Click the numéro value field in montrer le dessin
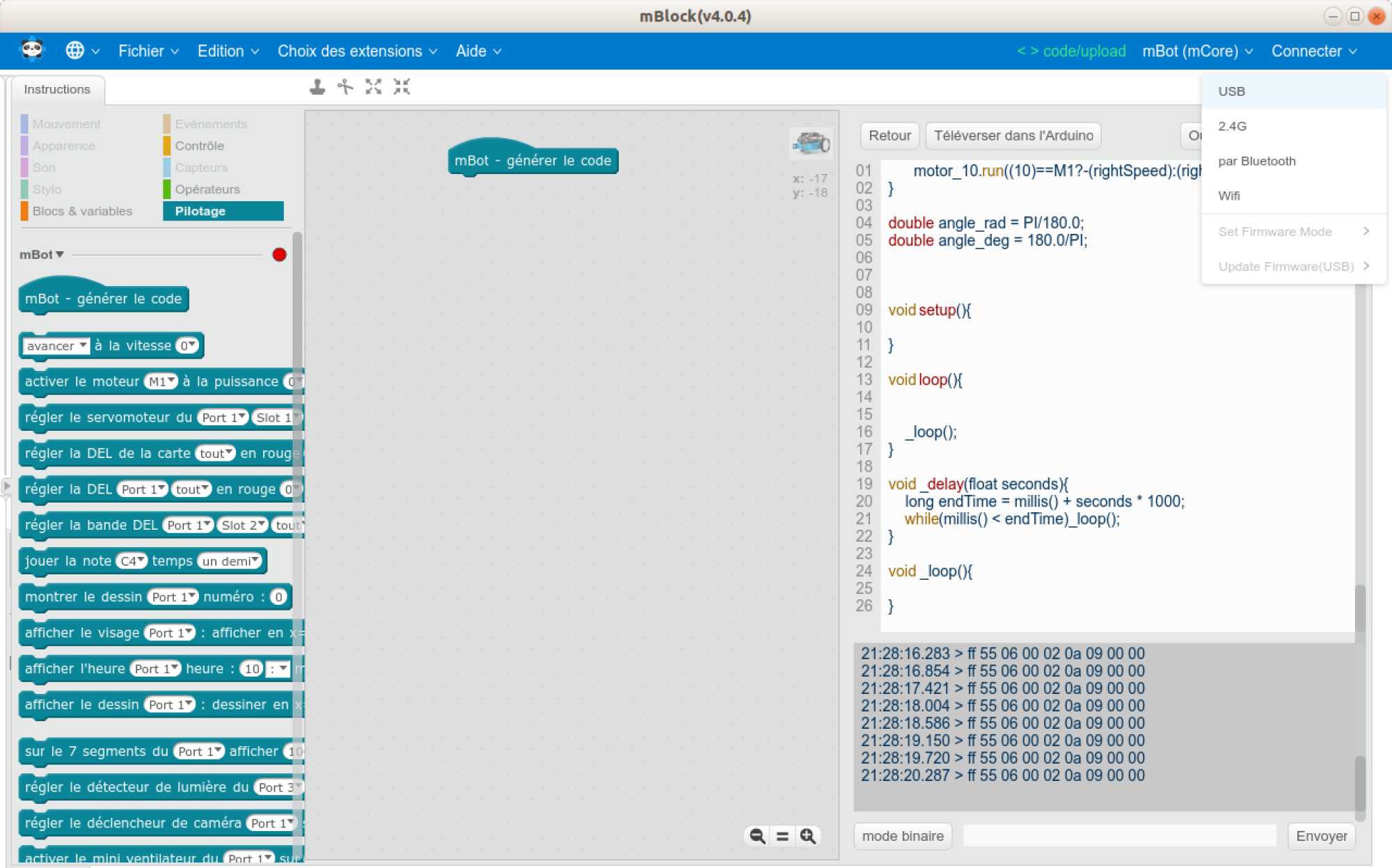This screenshot has width=1392, height=868. 278,597
